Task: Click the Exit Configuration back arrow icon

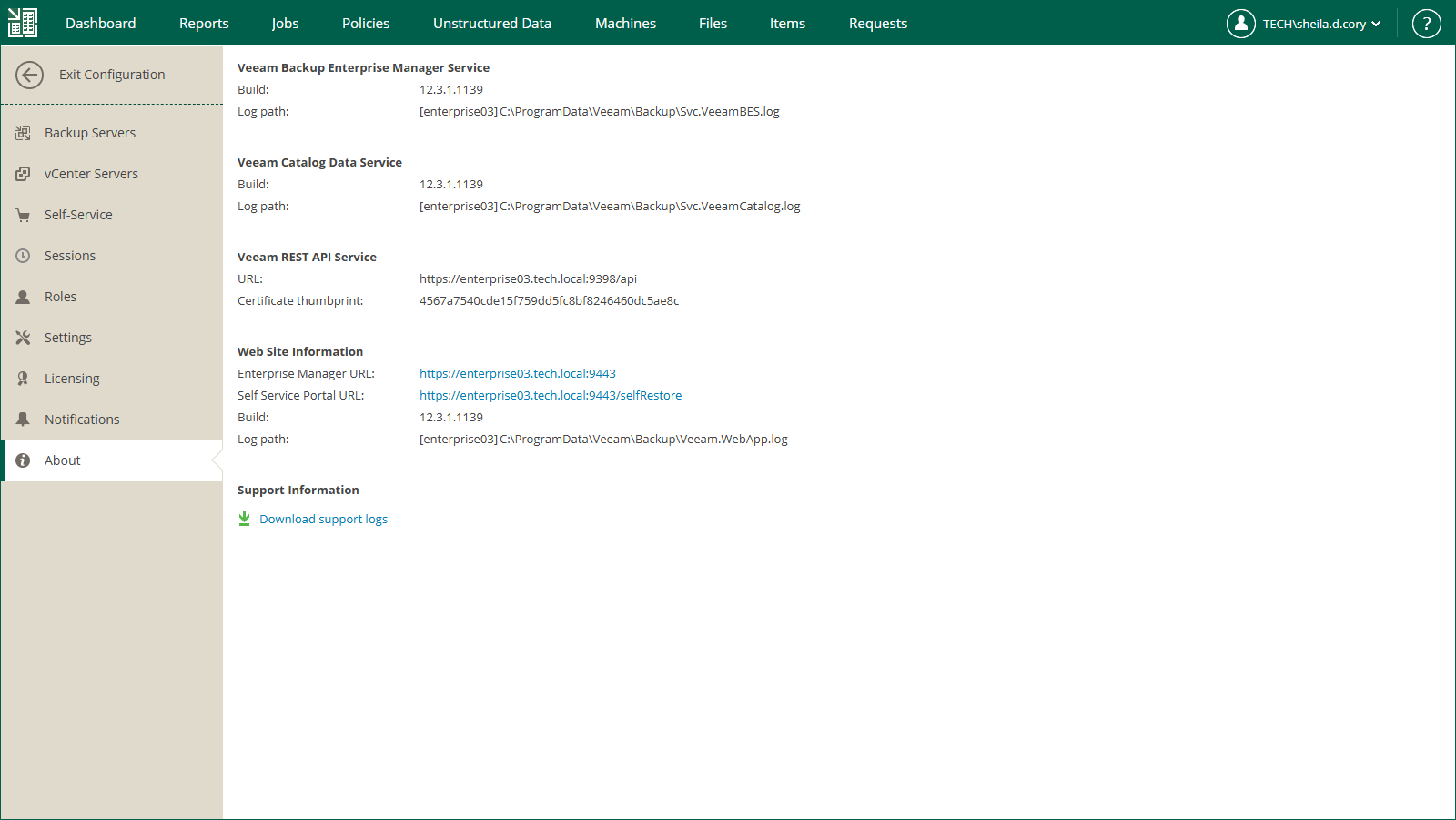Action: click(x=30, y=75)
